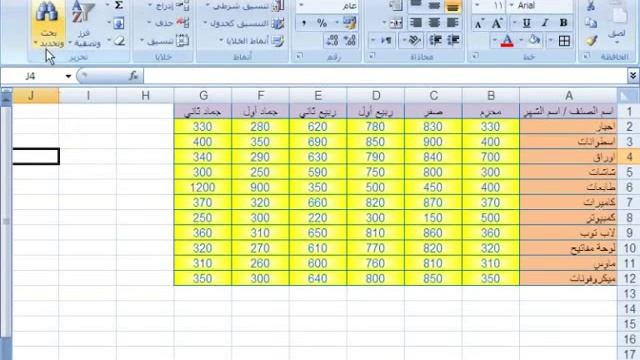Open the Underline style dropdown arrow

point(515,23)
